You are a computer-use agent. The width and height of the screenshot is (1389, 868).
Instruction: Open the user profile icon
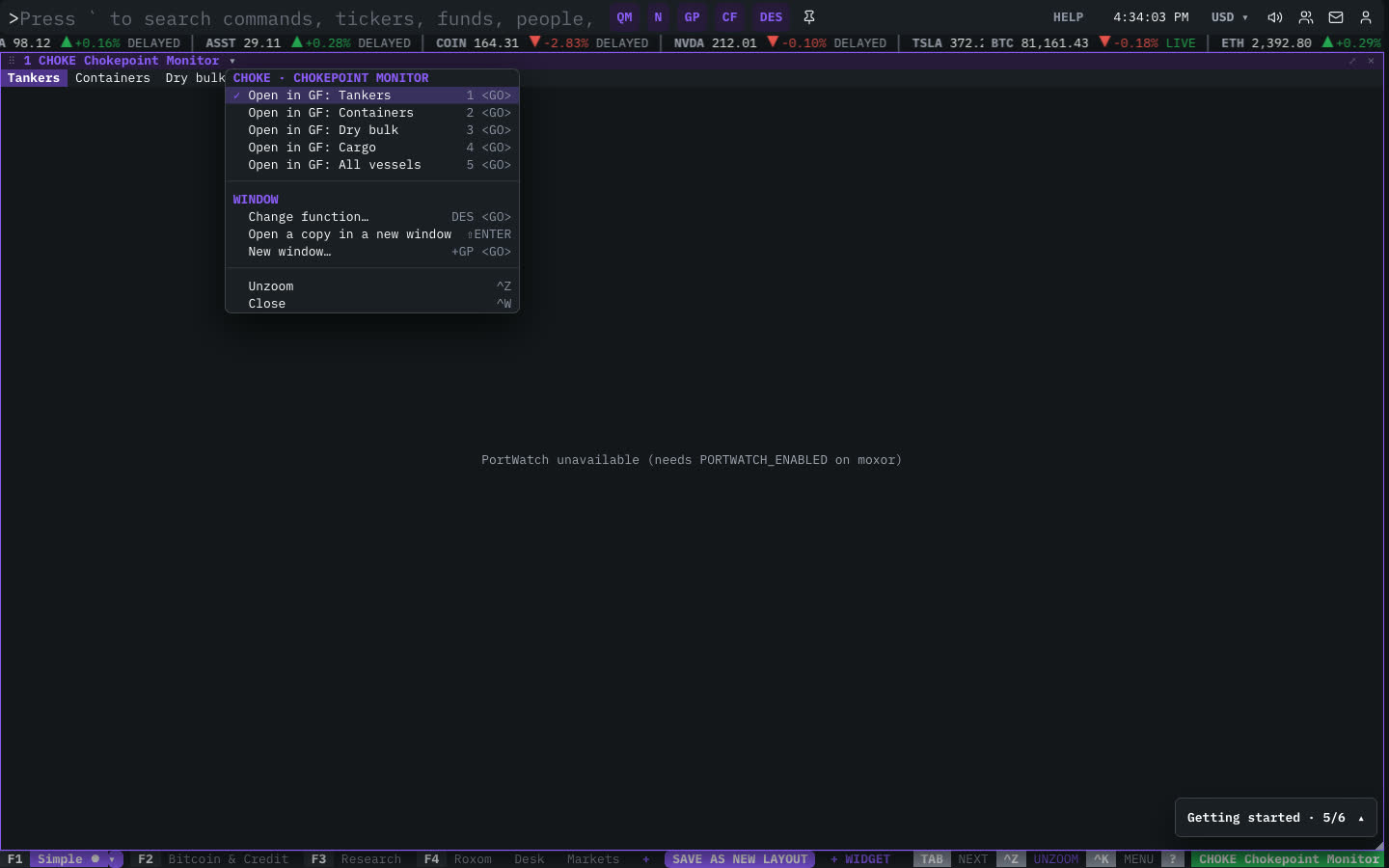[x=1366, y=17]
